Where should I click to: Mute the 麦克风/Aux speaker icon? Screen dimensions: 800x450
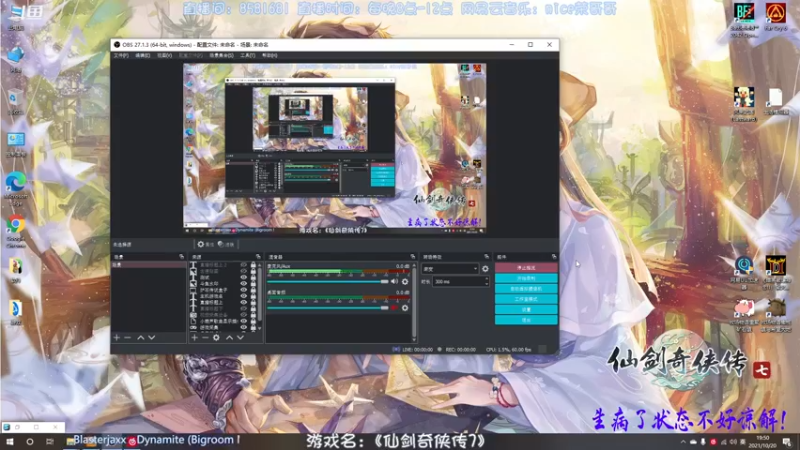tap(394, 282)
